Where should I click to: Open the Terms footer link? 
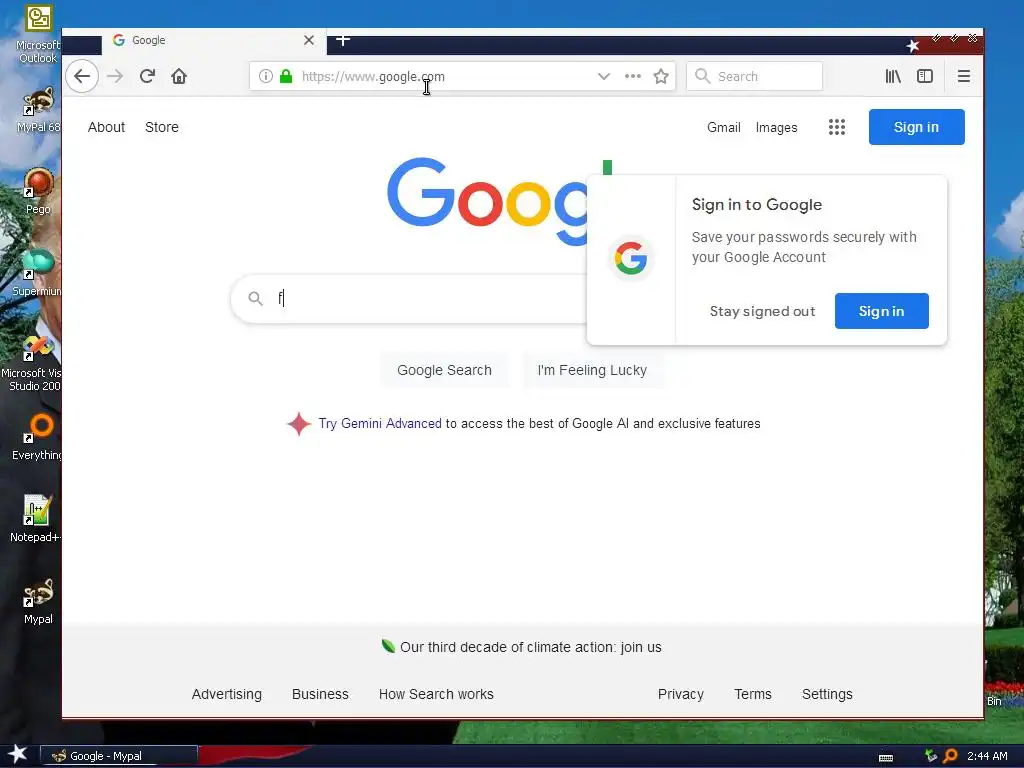point(752,694)
